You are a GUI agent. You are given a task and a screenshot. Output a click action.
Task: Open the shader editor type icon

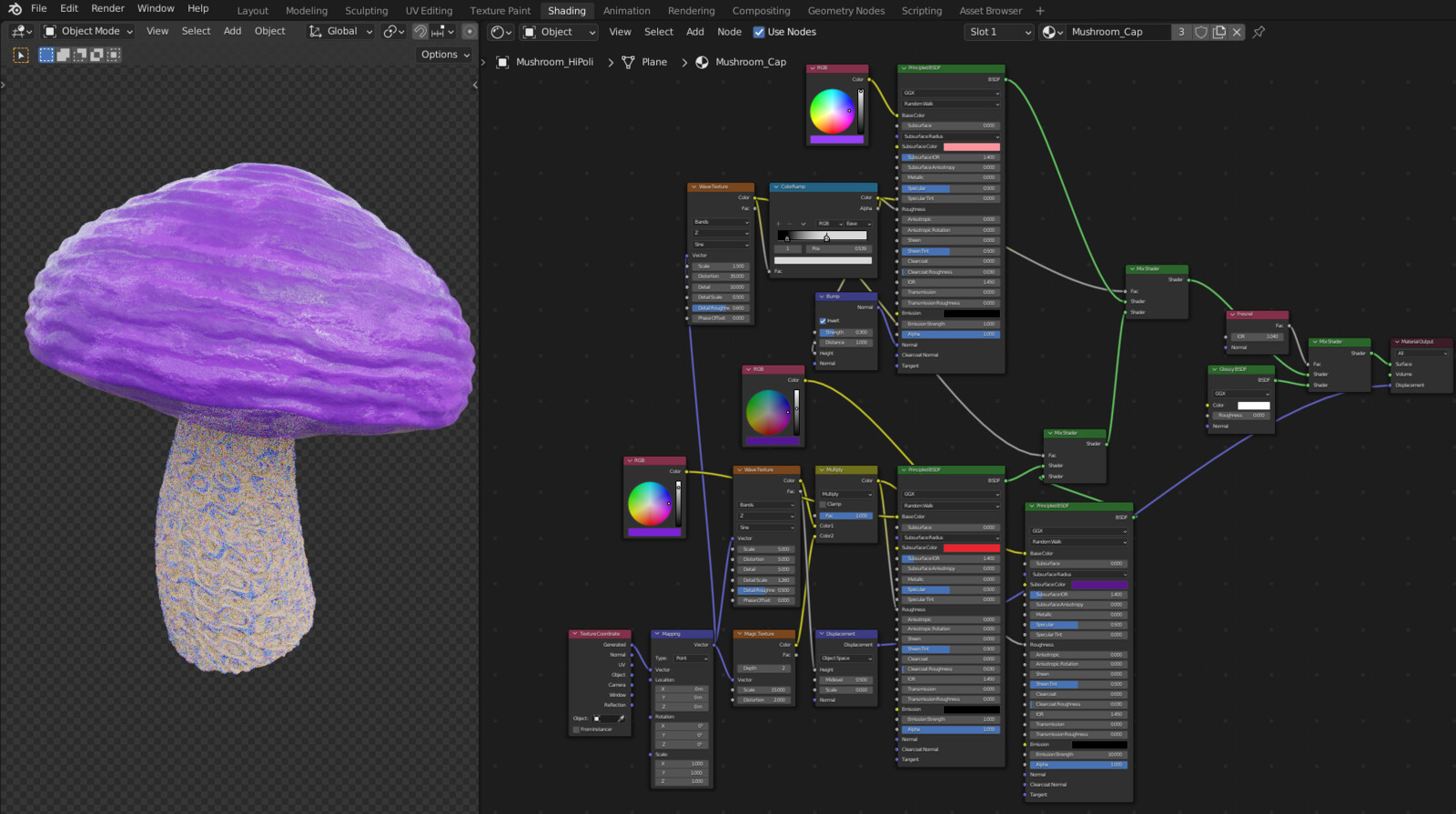pos(500,32)
